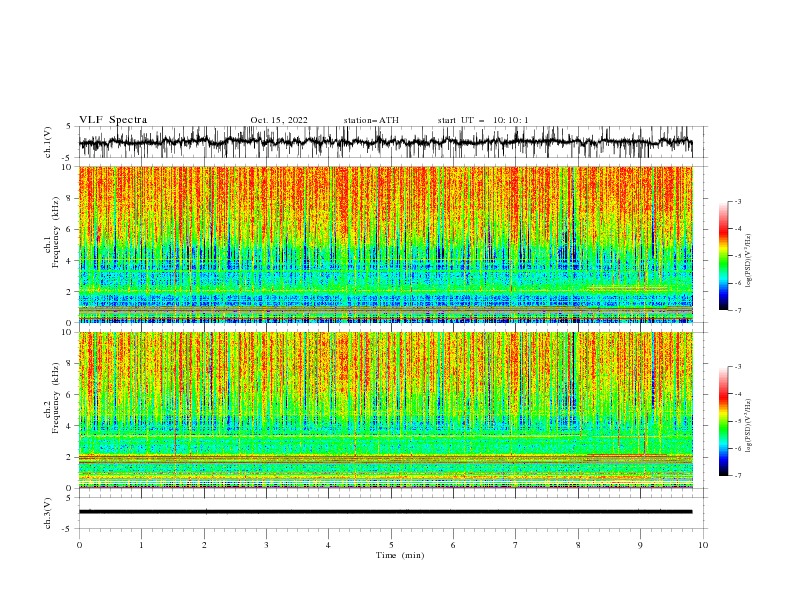Viewport: 792px width, 612px height.
Task: Click the ch.1 spectrogram panel
Action: tap(386, 244)
